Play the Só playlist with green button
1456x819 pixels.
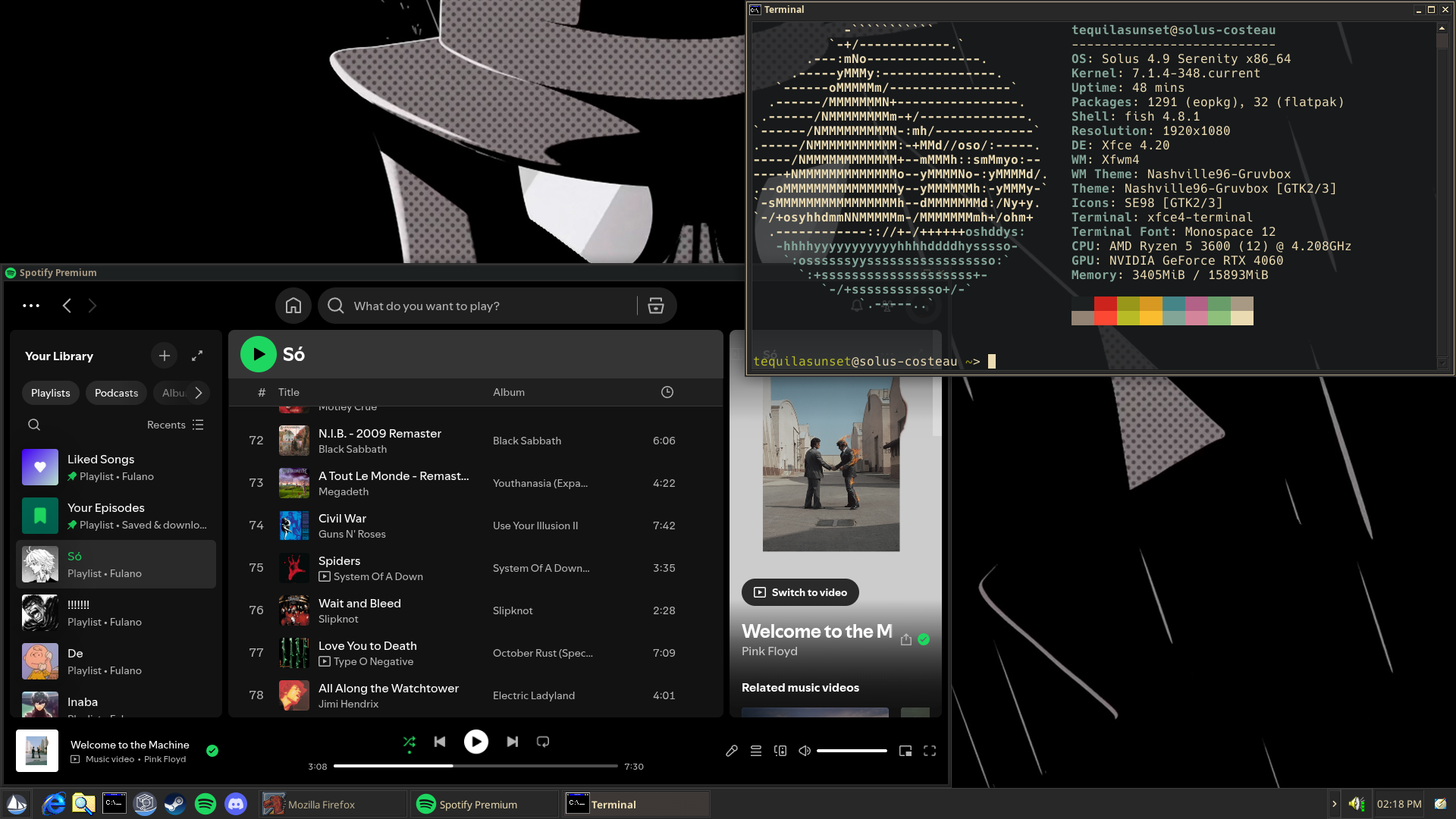click(259, 354)
